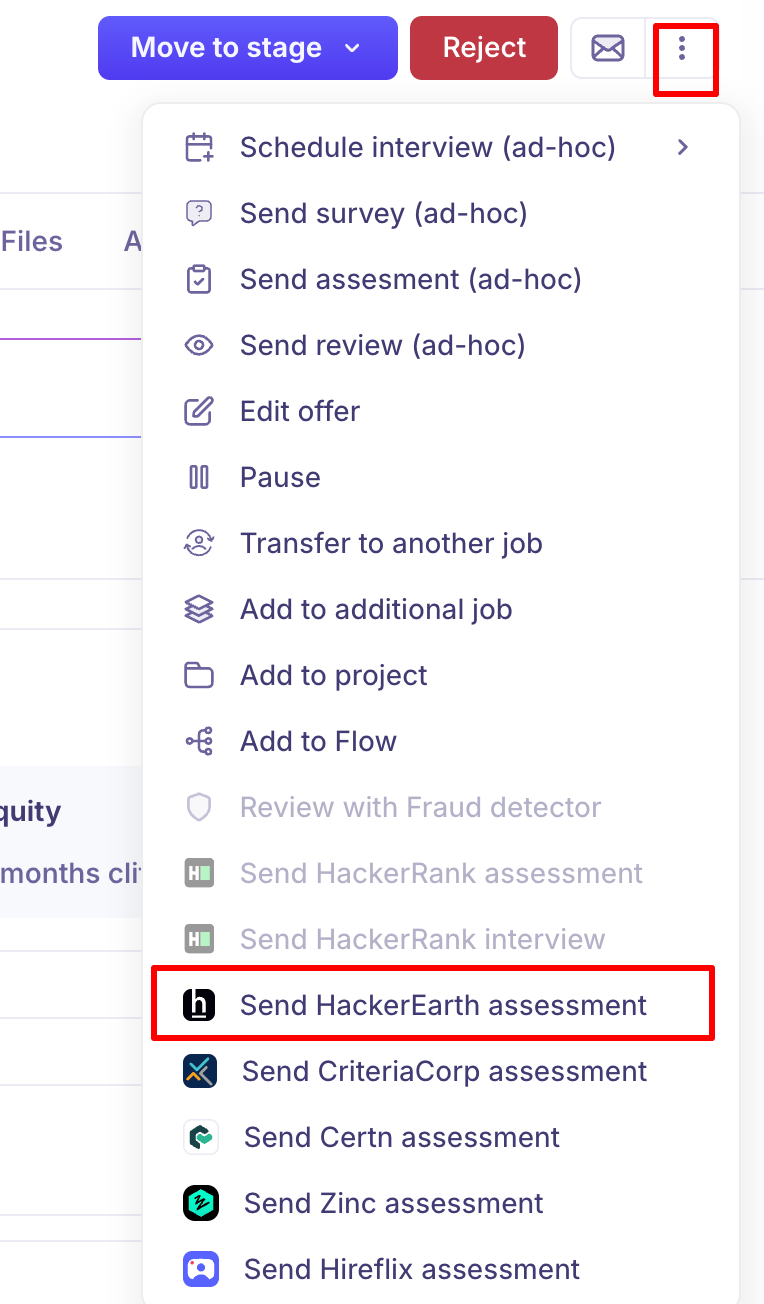Click the Hireflix logo icon
764x1304 pixels.
[200, 1269]
